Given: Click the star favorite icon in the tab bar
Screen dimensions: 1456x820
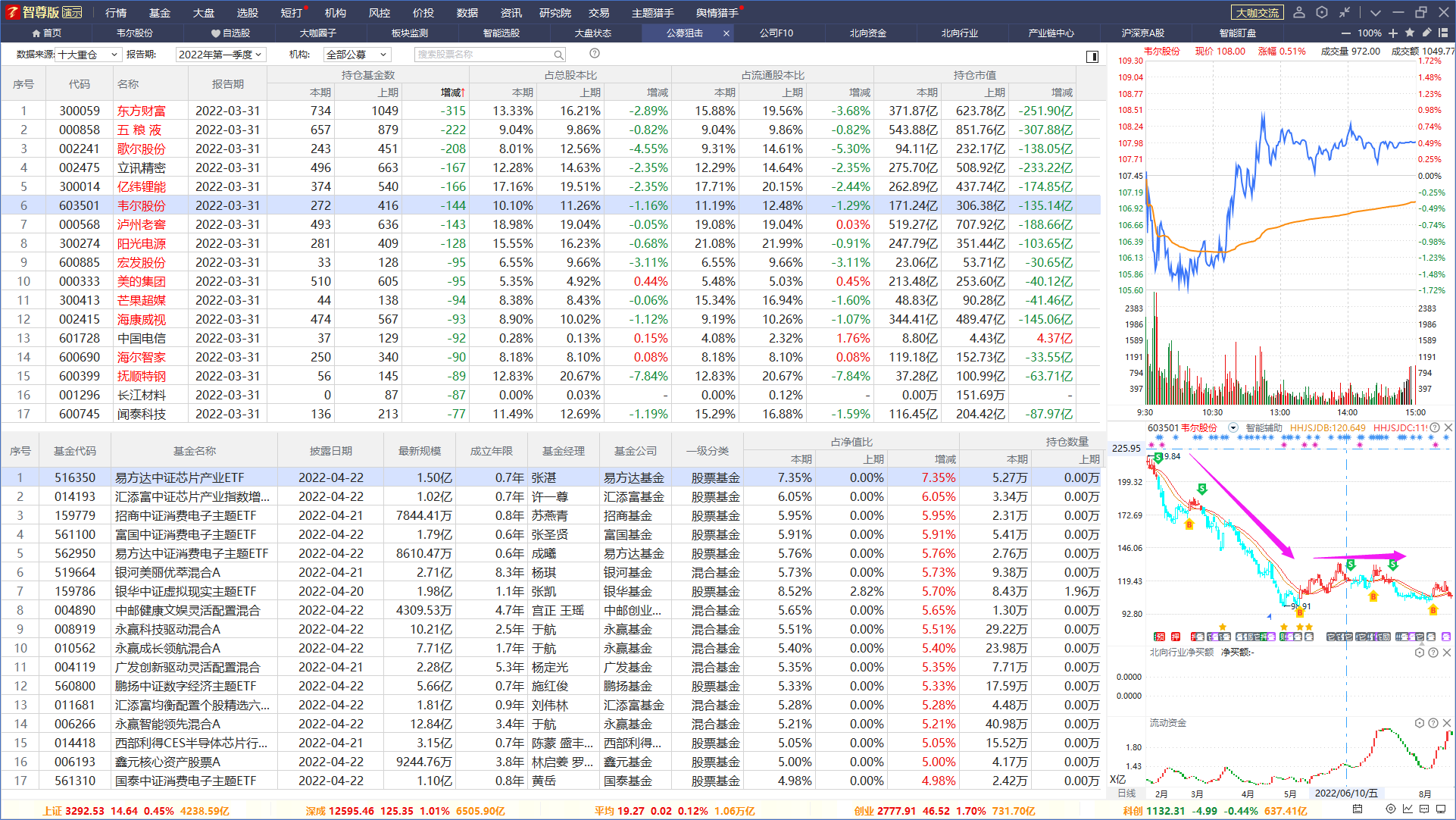Looking at the screenshot, I should pyautogui.click(x=1410, y=33).
